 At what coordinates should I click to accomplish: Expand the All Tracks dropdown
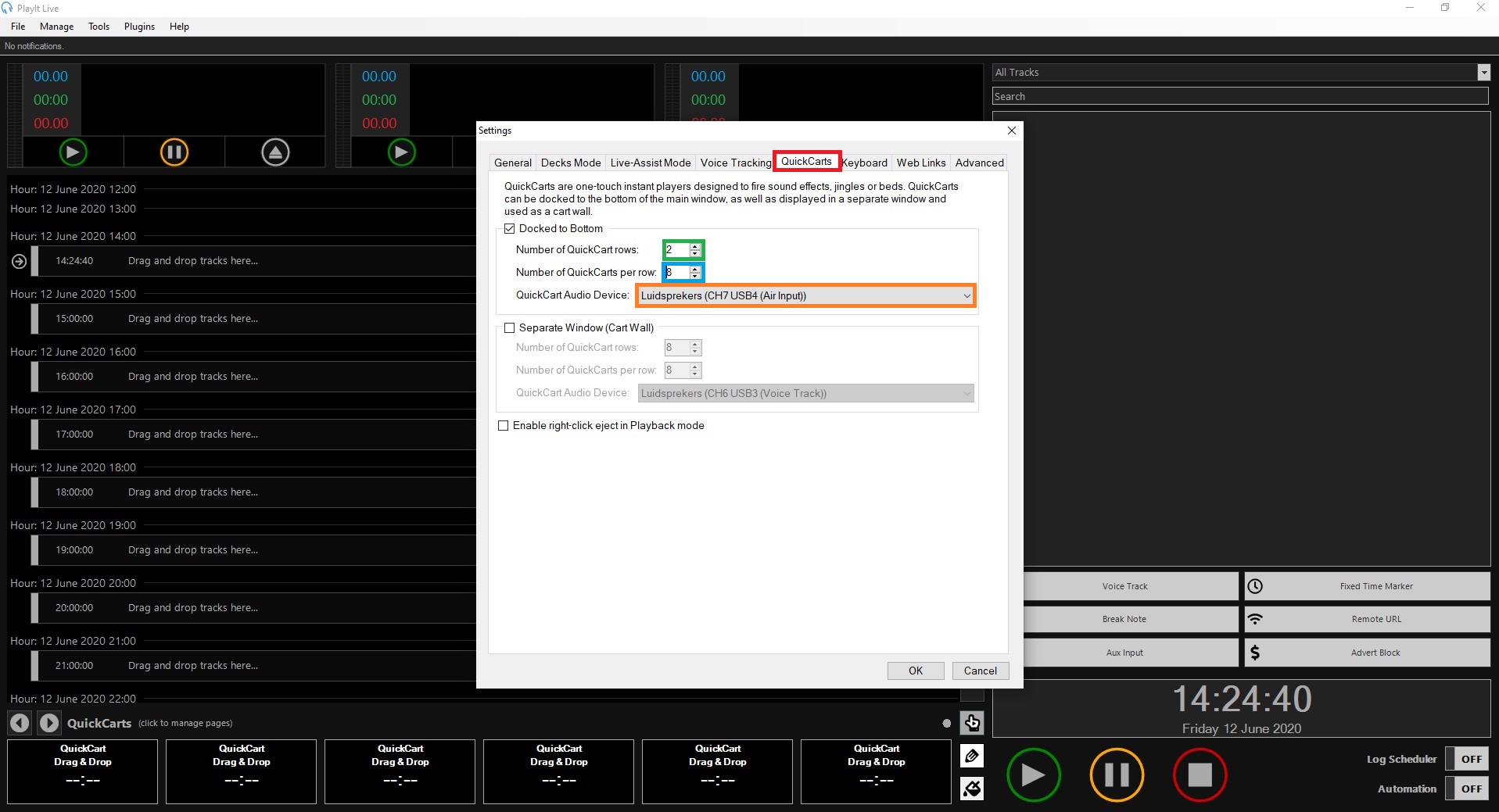(x=1483, y=73)
